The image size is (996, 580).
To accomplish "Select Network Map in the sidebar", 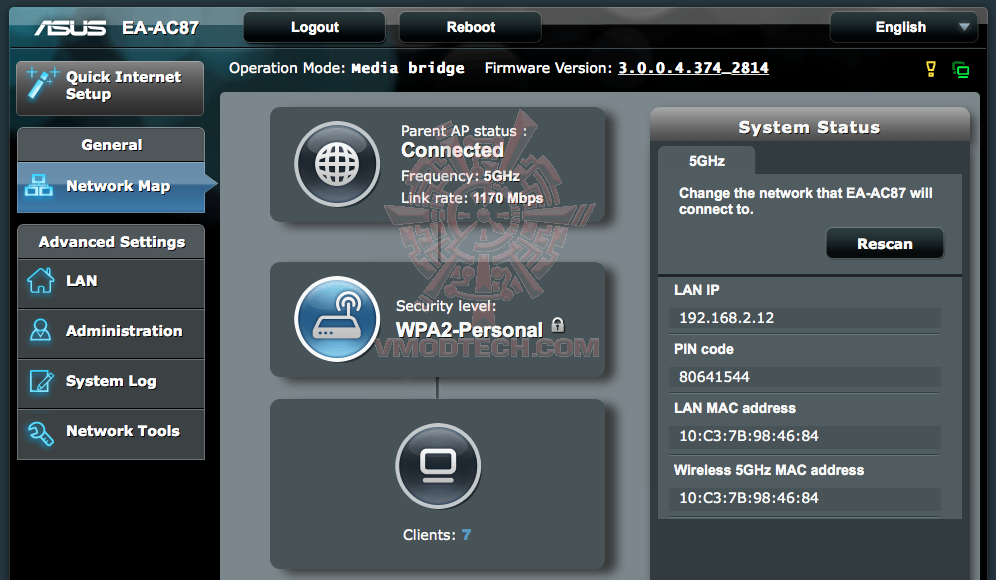I will (x=111, y=187).
